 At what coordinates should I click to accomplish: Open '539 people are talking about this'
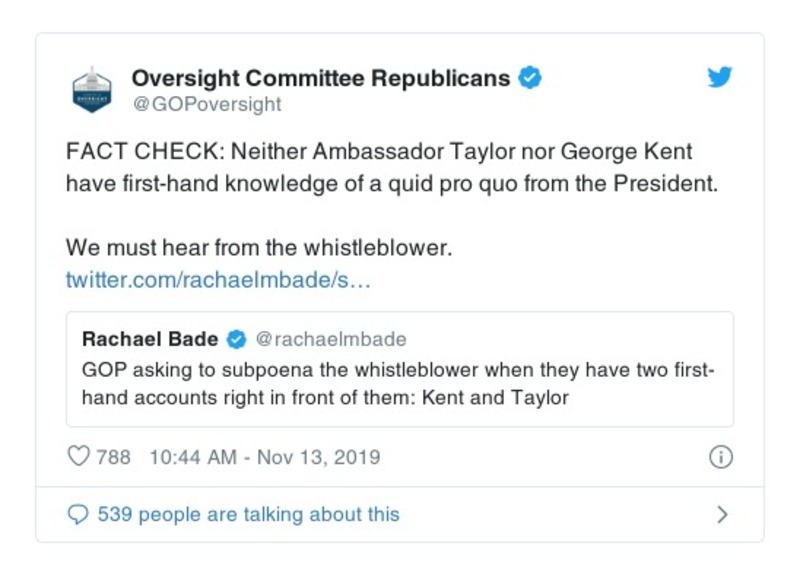248,515
